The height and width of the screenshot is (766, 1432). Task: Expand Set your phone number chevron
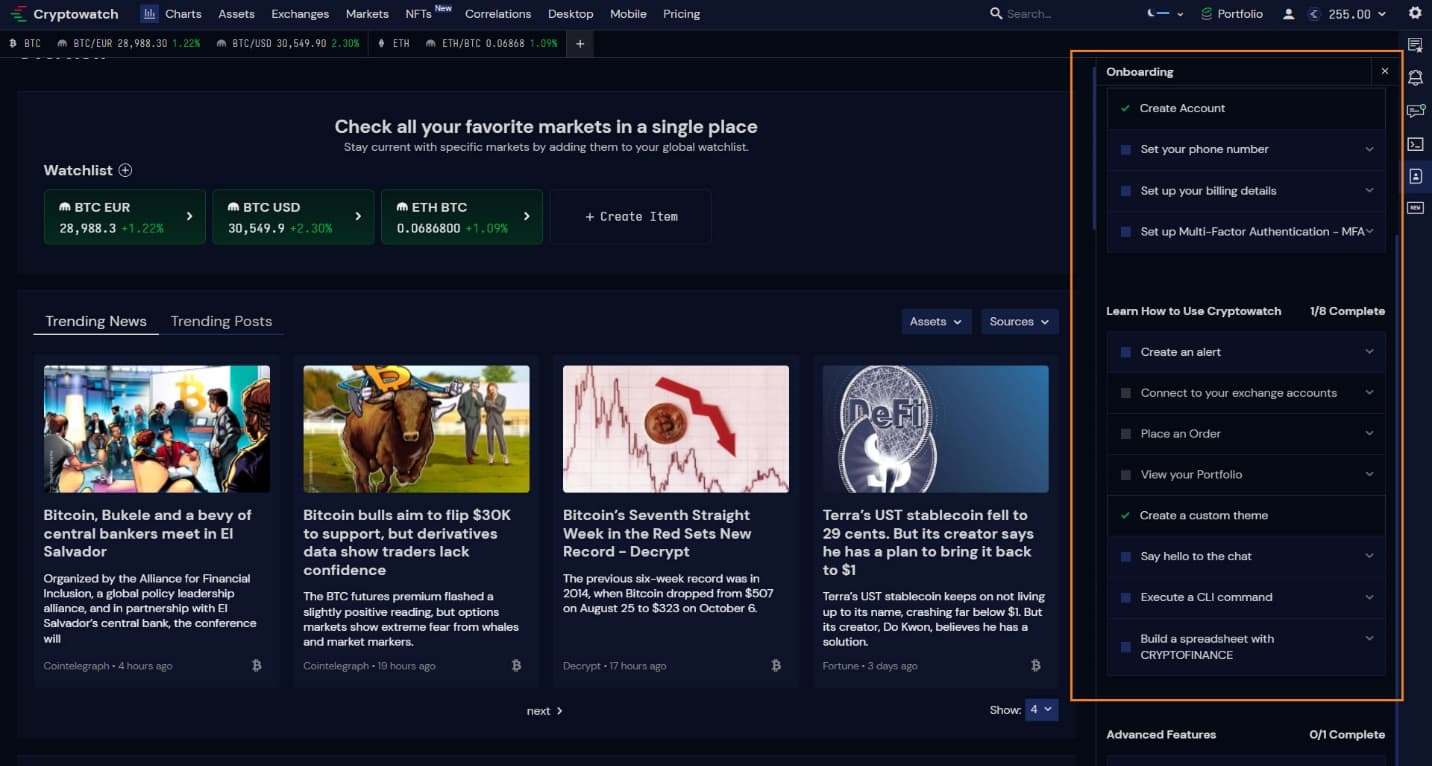(1369, 149)
